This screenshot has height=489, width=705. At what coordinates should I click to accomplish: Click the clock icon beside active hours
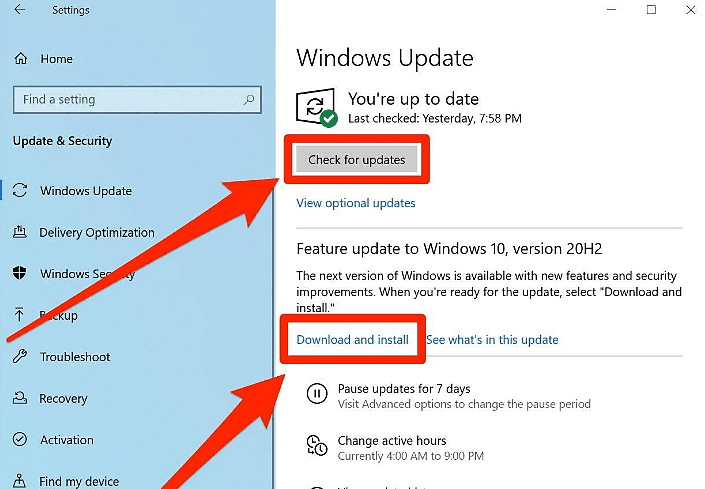pos(317,446)
